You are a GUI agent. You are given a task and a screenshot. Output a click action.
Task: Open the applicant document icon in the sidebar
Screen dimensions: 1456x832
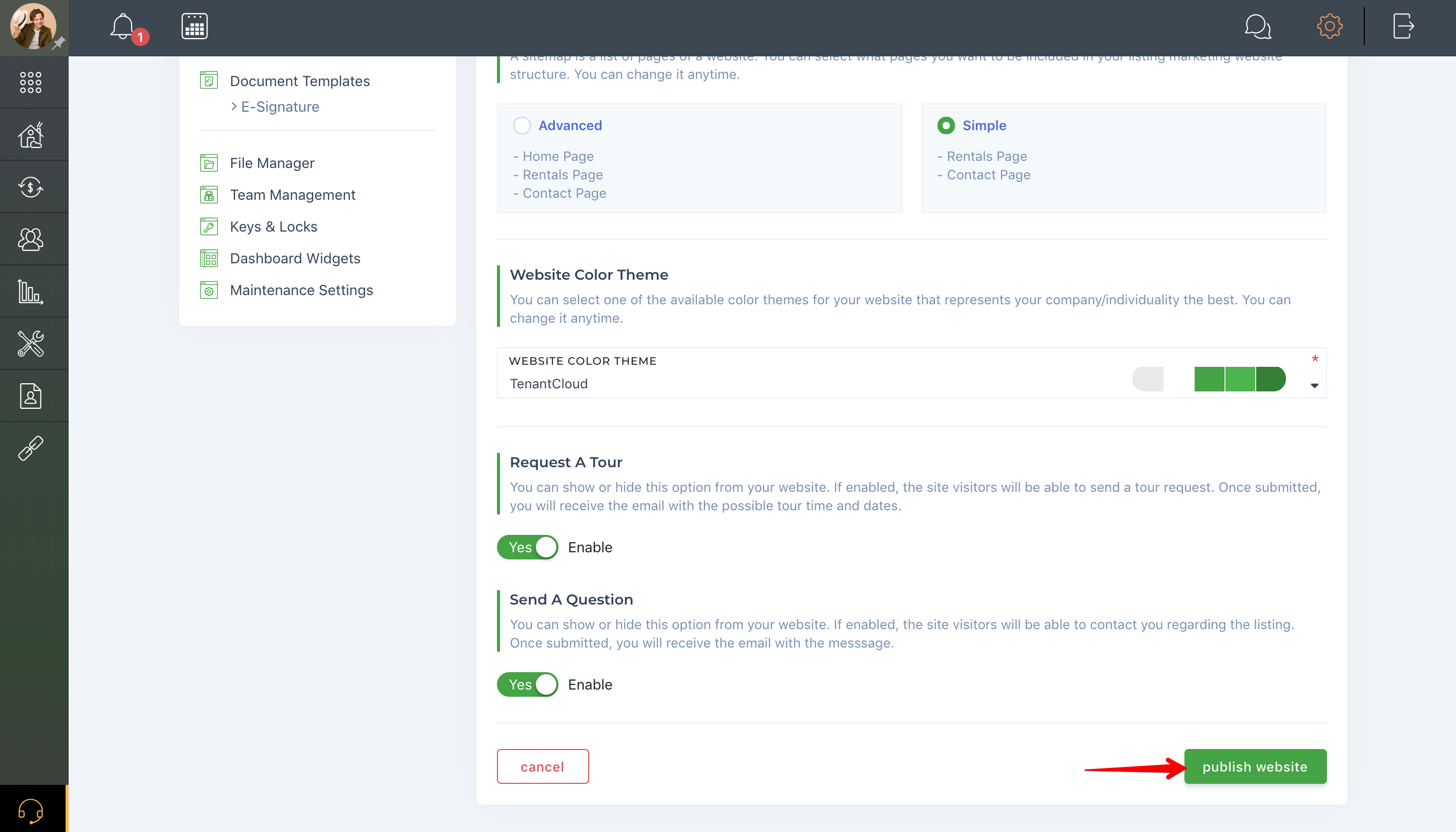[31, 396]
